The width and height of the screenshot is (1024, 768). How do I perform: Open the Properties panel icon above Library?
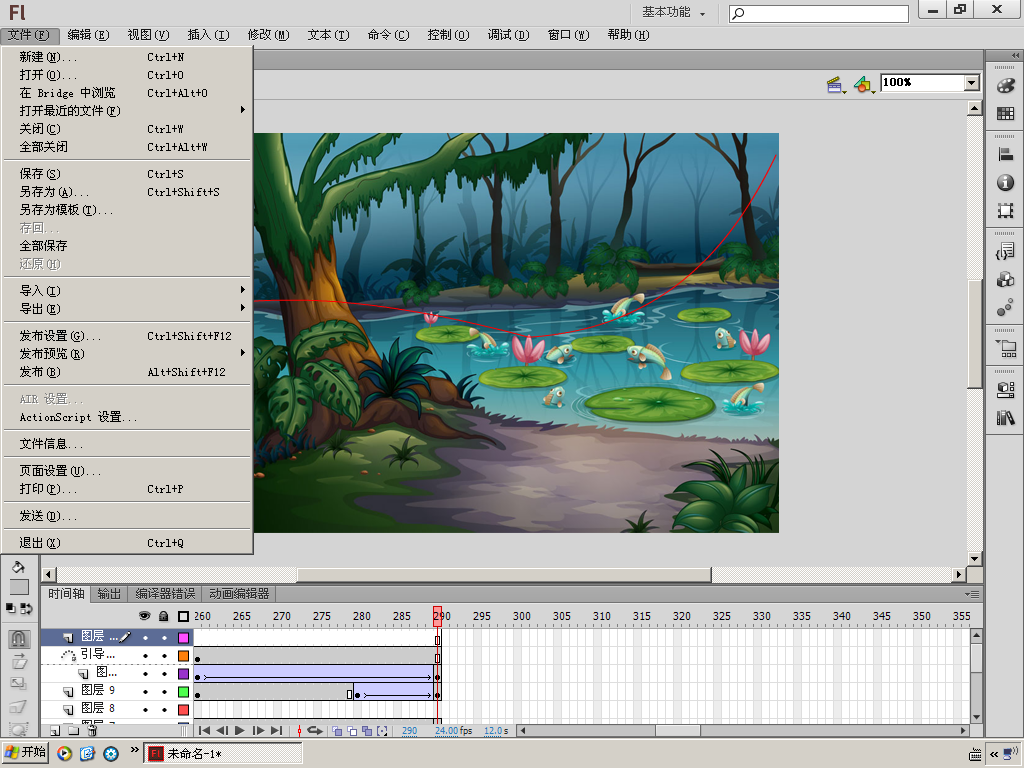pyautogui.click(x=1005, y=389)
